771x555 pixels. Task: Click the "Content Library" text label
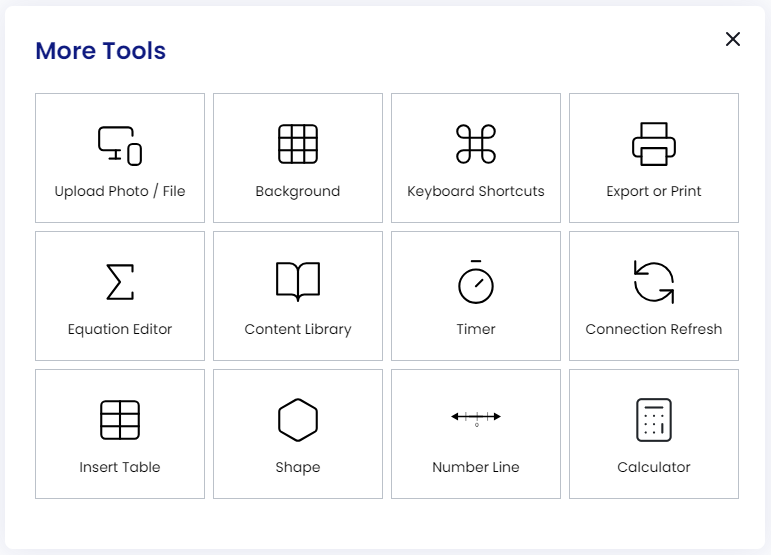pos(298,329)
